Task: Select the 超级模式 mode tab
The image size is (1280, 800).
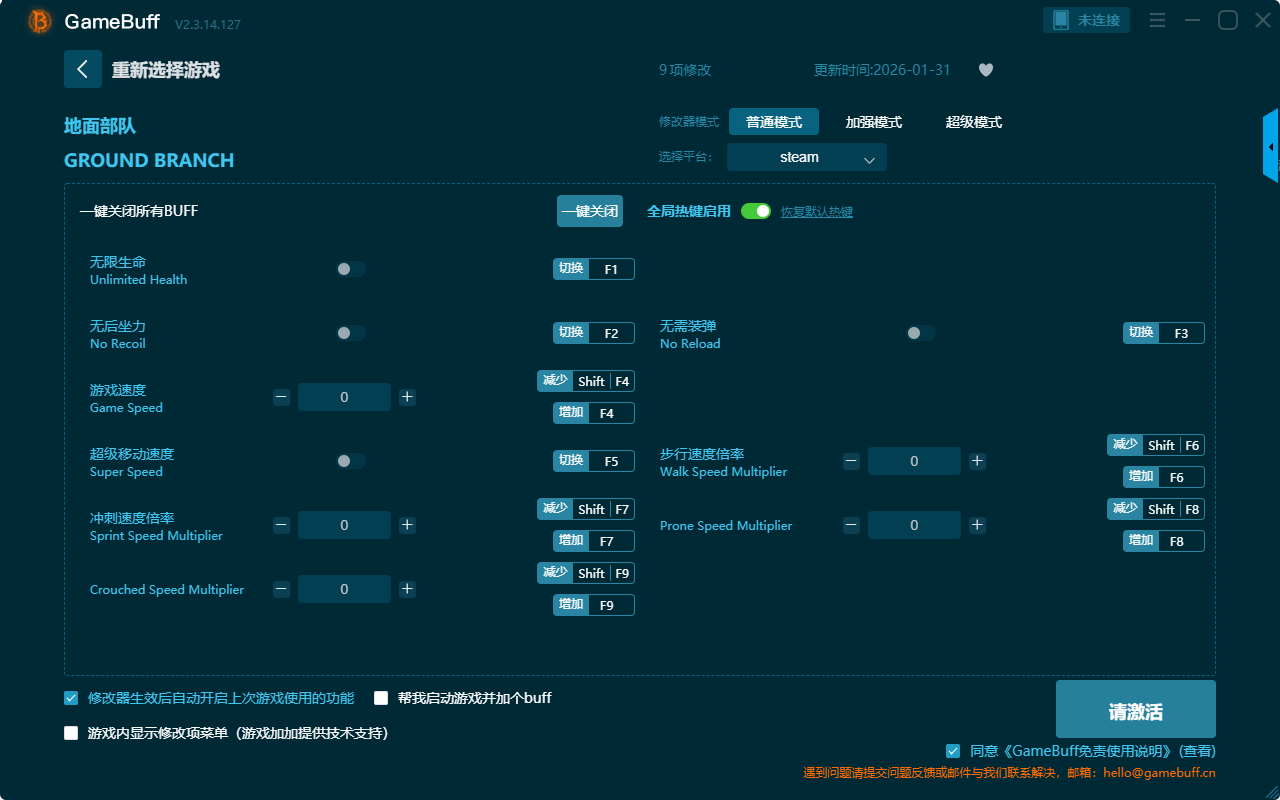Action: pyautogui.click(x=973, y=122)
